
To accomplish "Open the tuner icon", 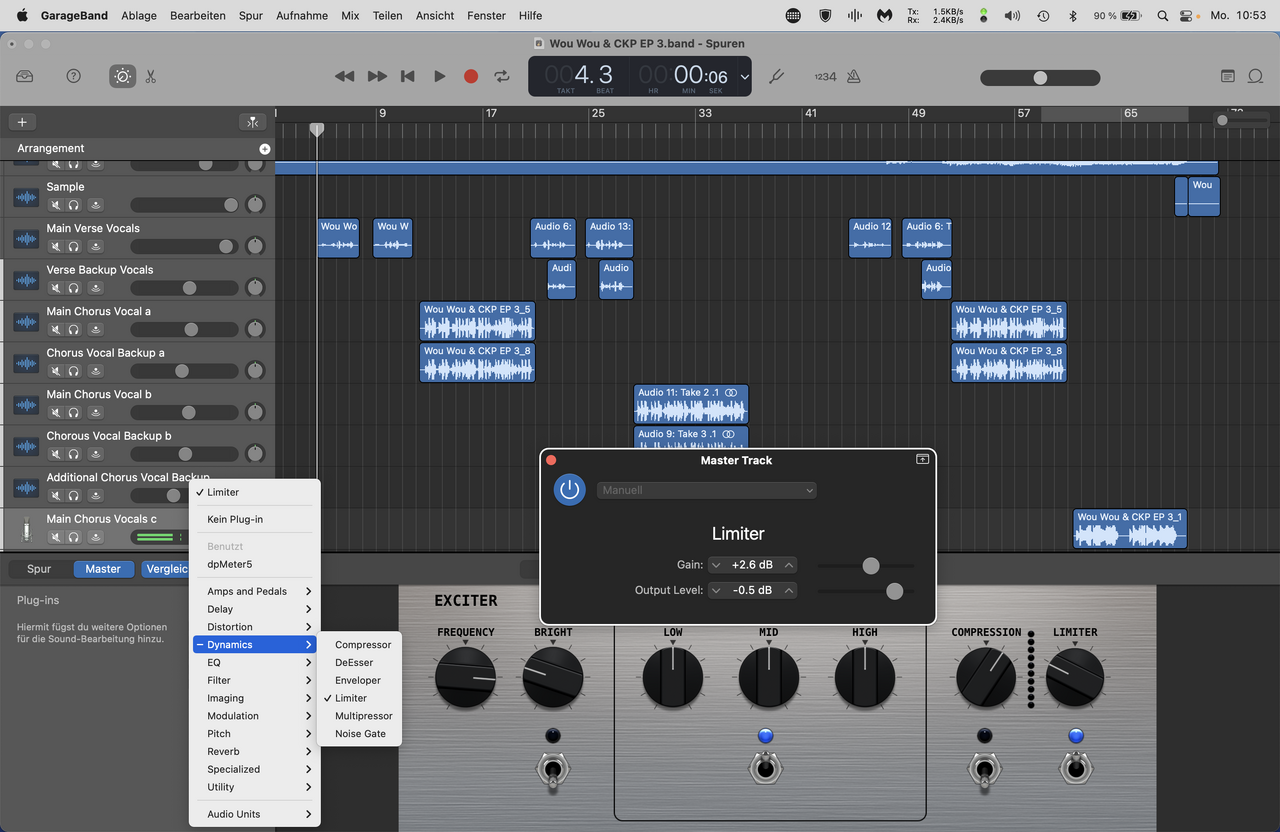I will tap(776, 76).
